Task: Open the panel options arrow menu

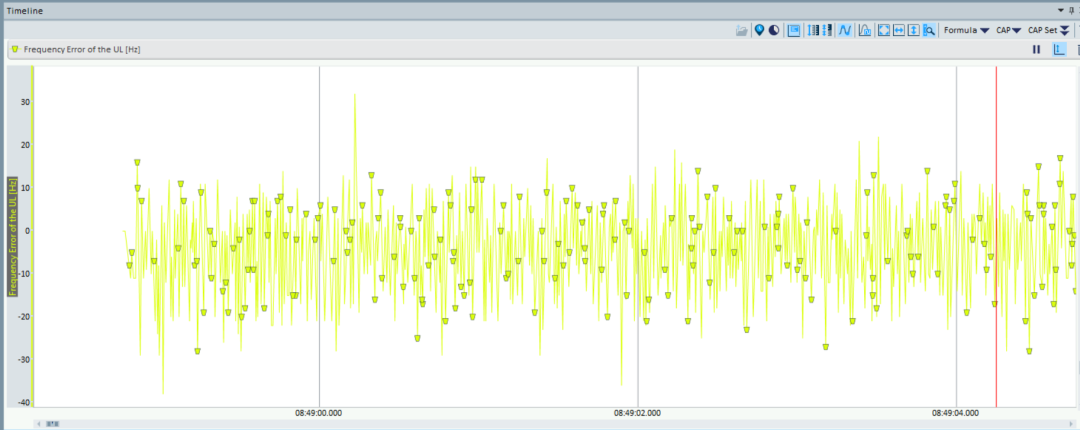Action: 1064,9
